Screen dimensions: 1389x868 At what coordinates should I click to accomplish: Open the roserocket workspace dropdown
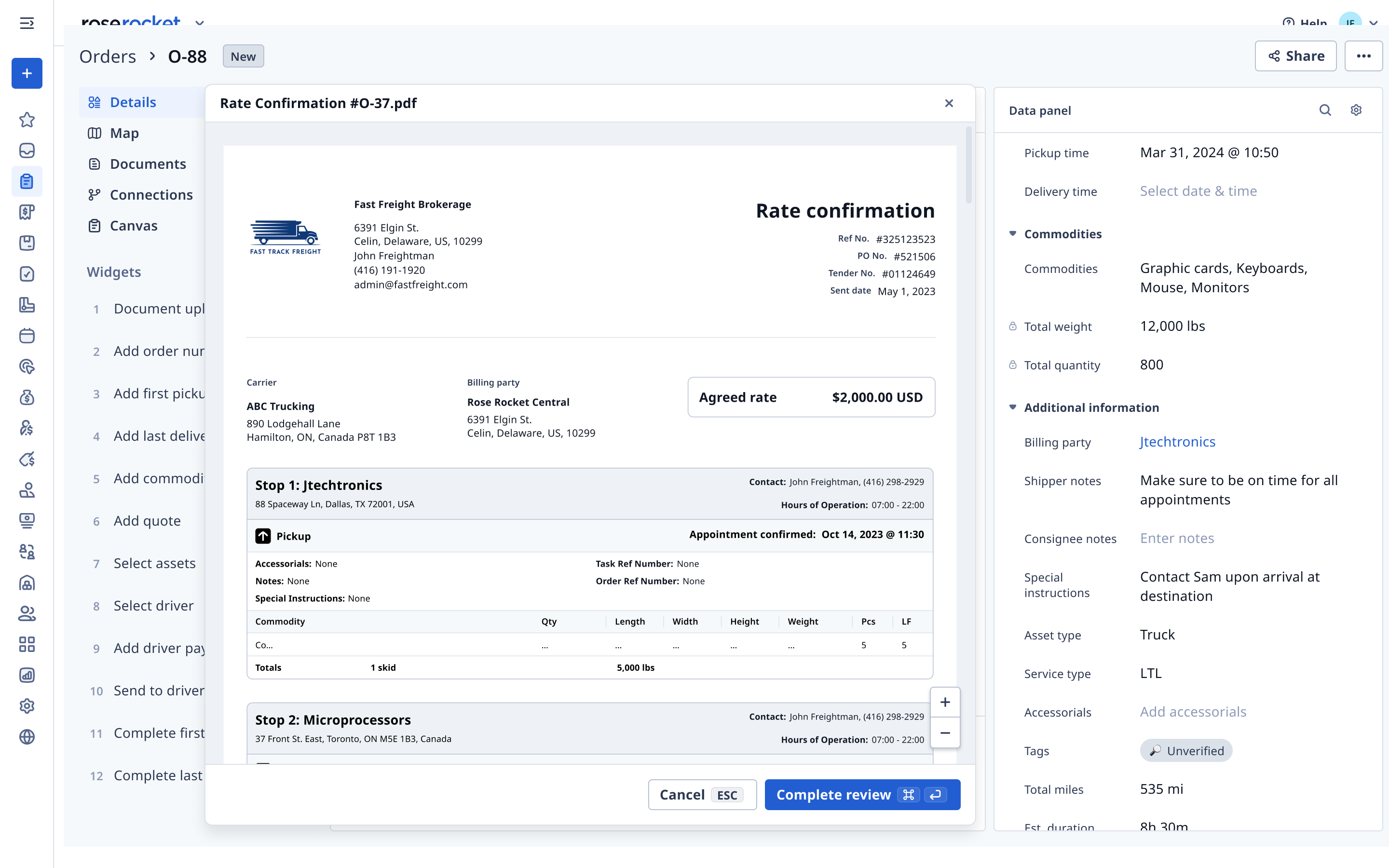[x=199, y=23]
